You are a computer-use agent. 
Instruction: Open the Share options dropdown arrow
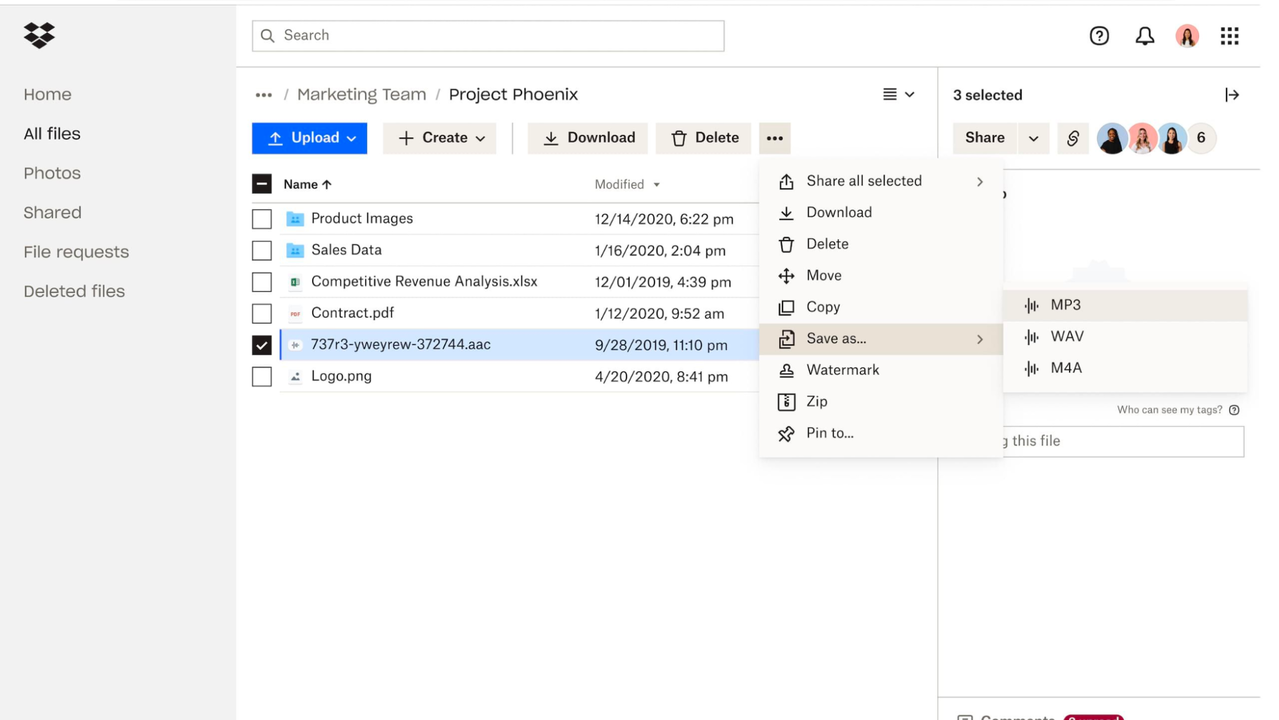click(1033, 138)
